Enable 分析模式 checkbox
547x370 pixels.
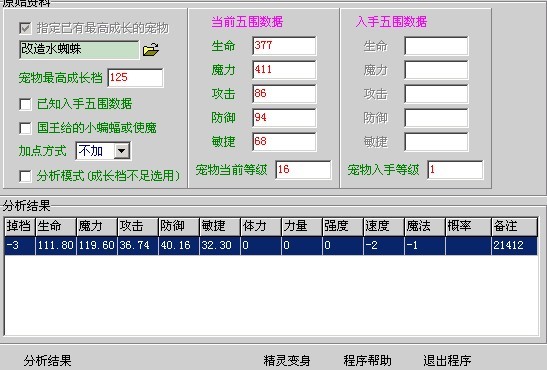tap(25, 176)
